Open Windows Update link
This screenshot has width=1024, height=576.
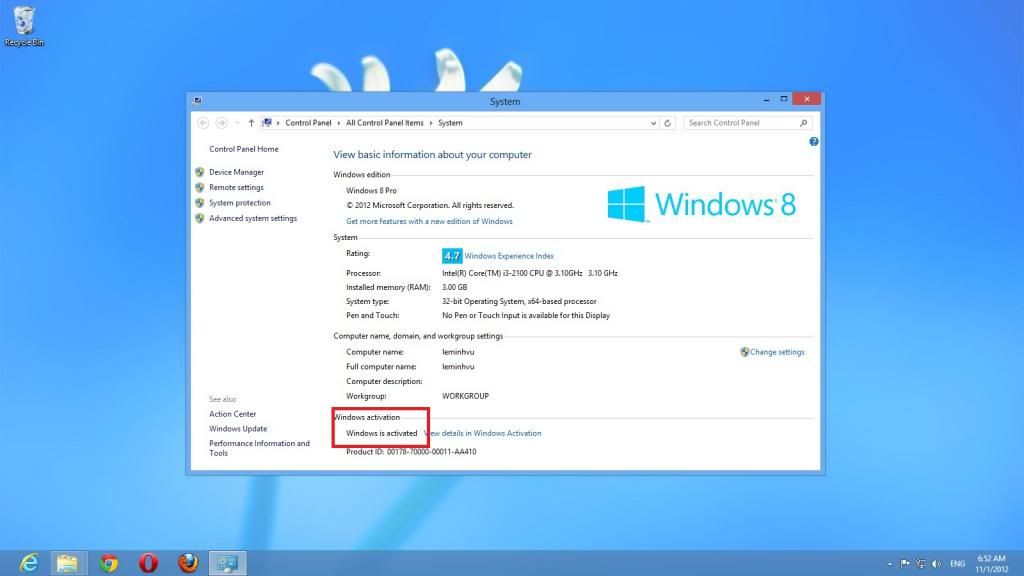[x=238, y=428]
